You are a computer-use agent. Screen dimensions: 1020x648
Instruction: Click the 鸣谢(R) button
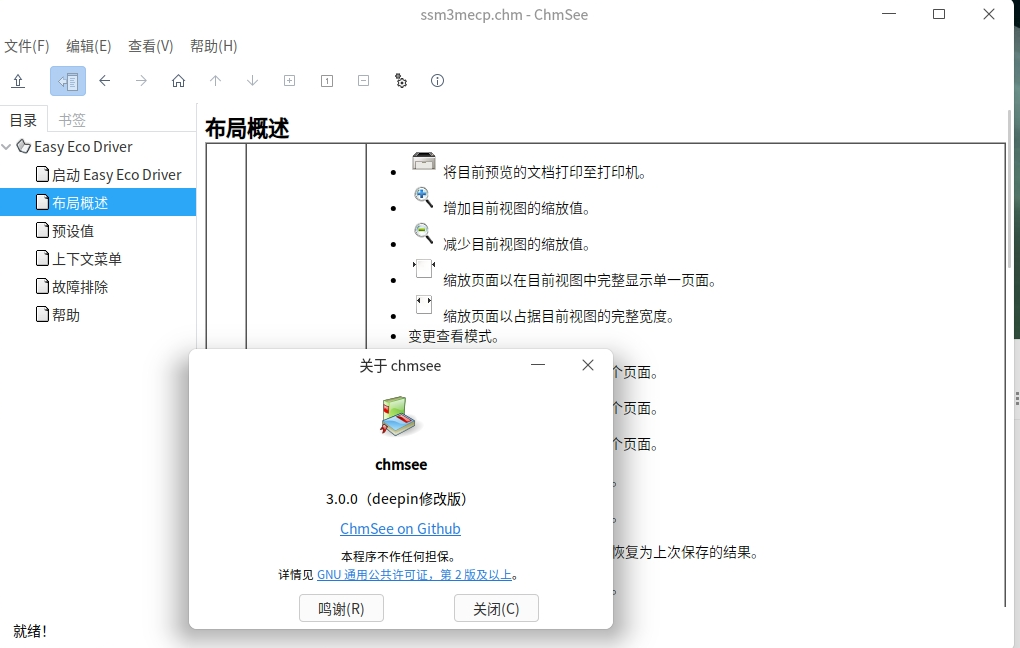coord(341,608)
